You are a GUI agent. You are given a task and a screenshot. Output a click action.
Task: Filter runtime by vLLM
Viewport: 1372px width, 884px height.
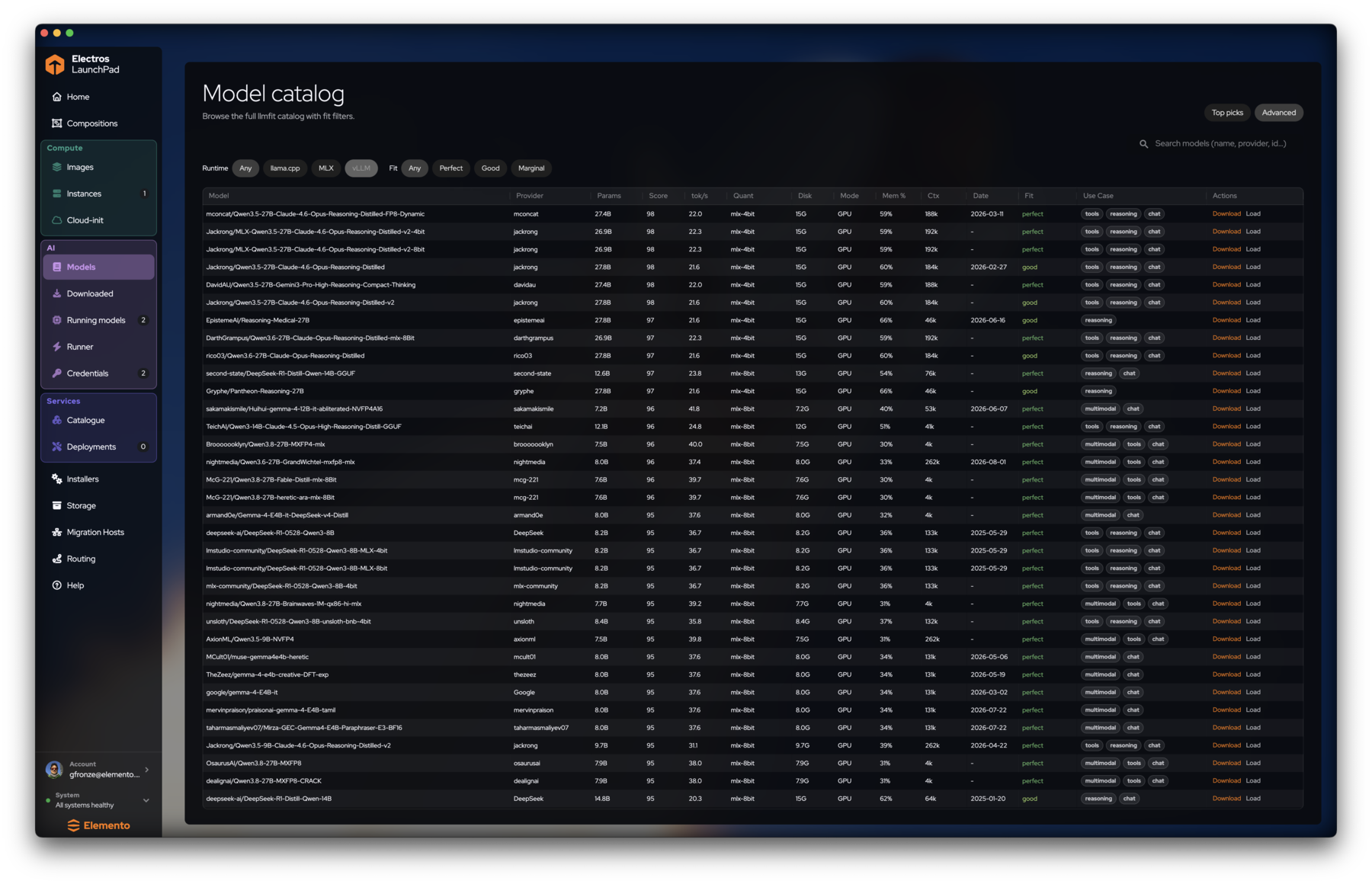tap(361, 168)
